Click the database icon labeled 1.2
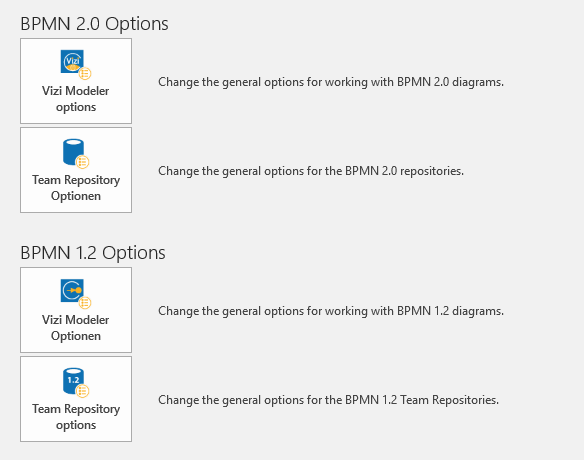This screenshot has height=460, width=584. [73, 380]
